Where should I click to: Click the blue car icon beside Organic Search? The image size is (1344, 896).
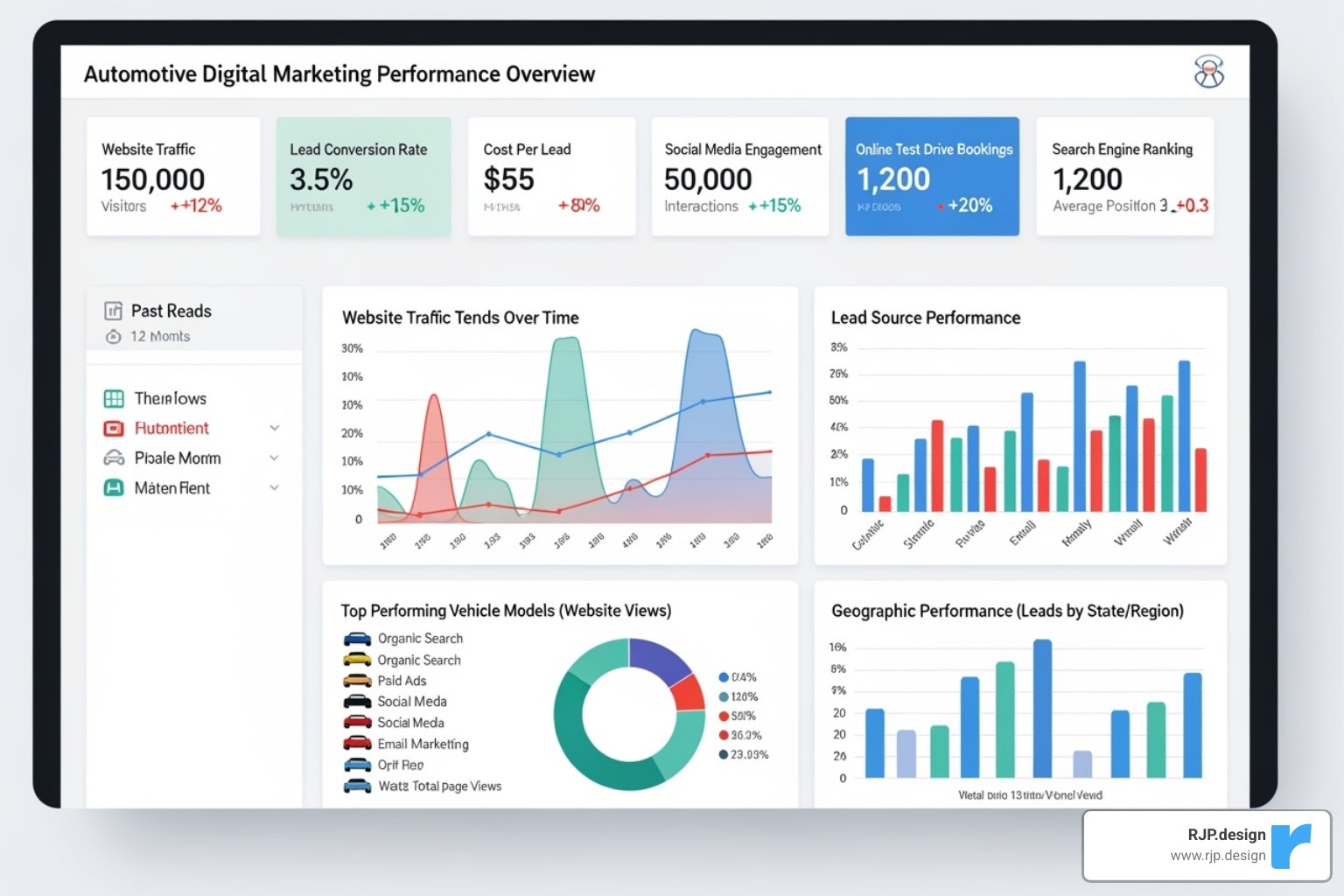coord(358,639)
